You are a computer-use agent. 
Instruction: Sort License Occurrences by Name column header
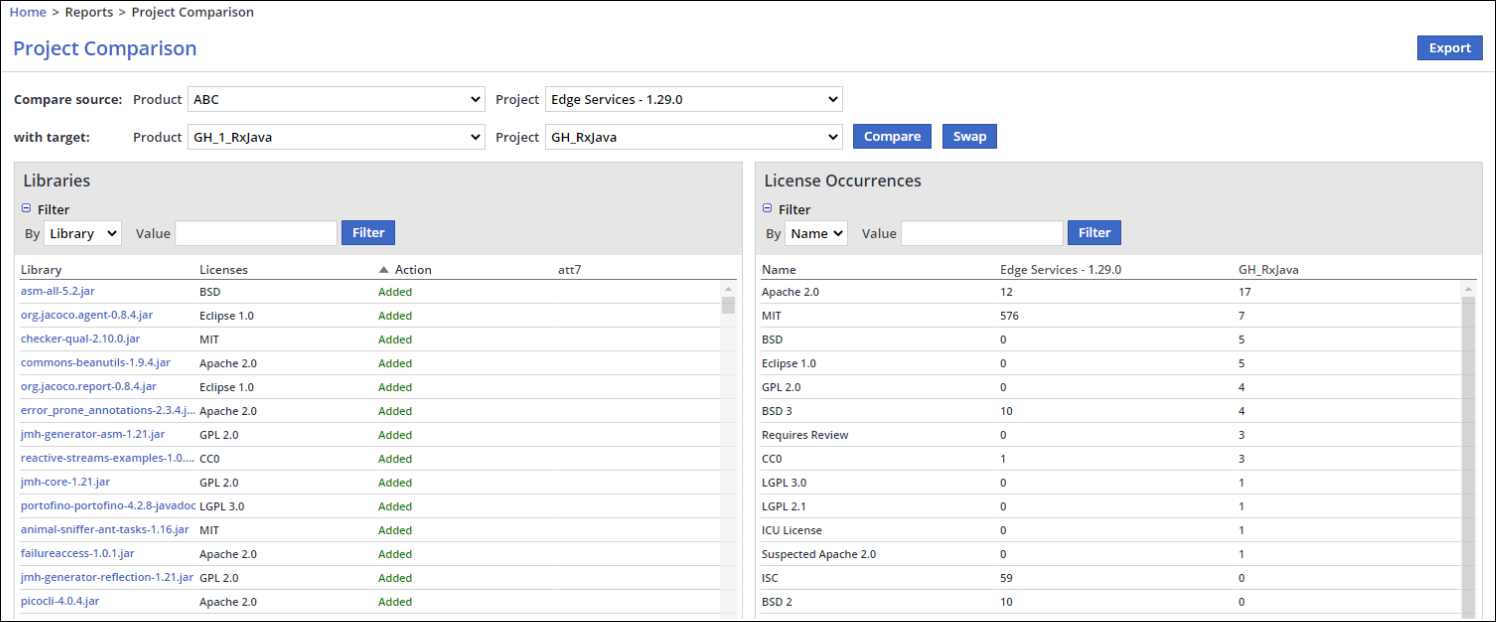781,270
